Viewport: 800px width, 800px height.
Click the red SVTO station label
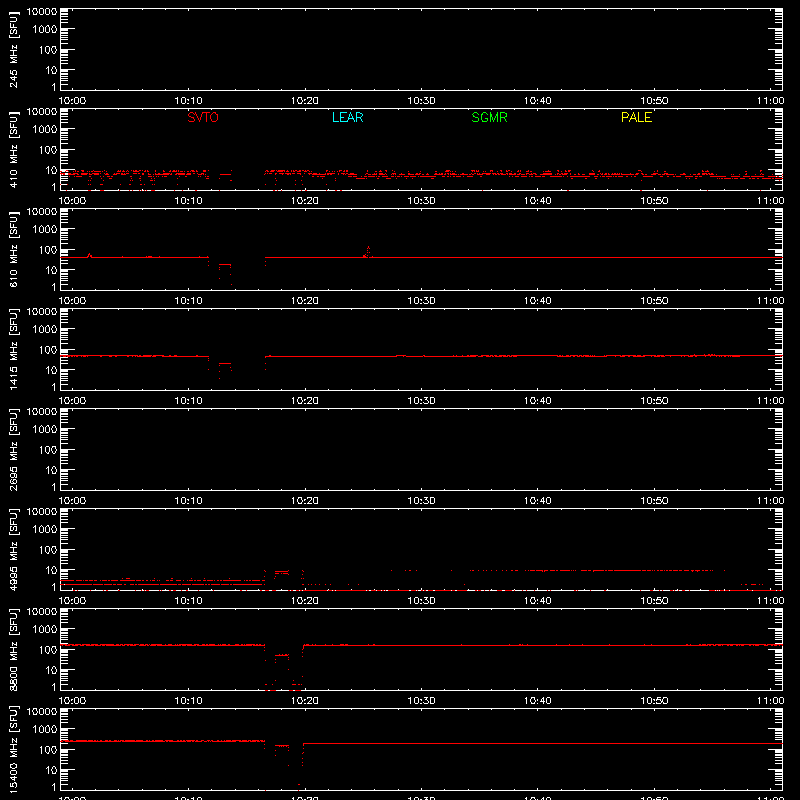(203, 117)
